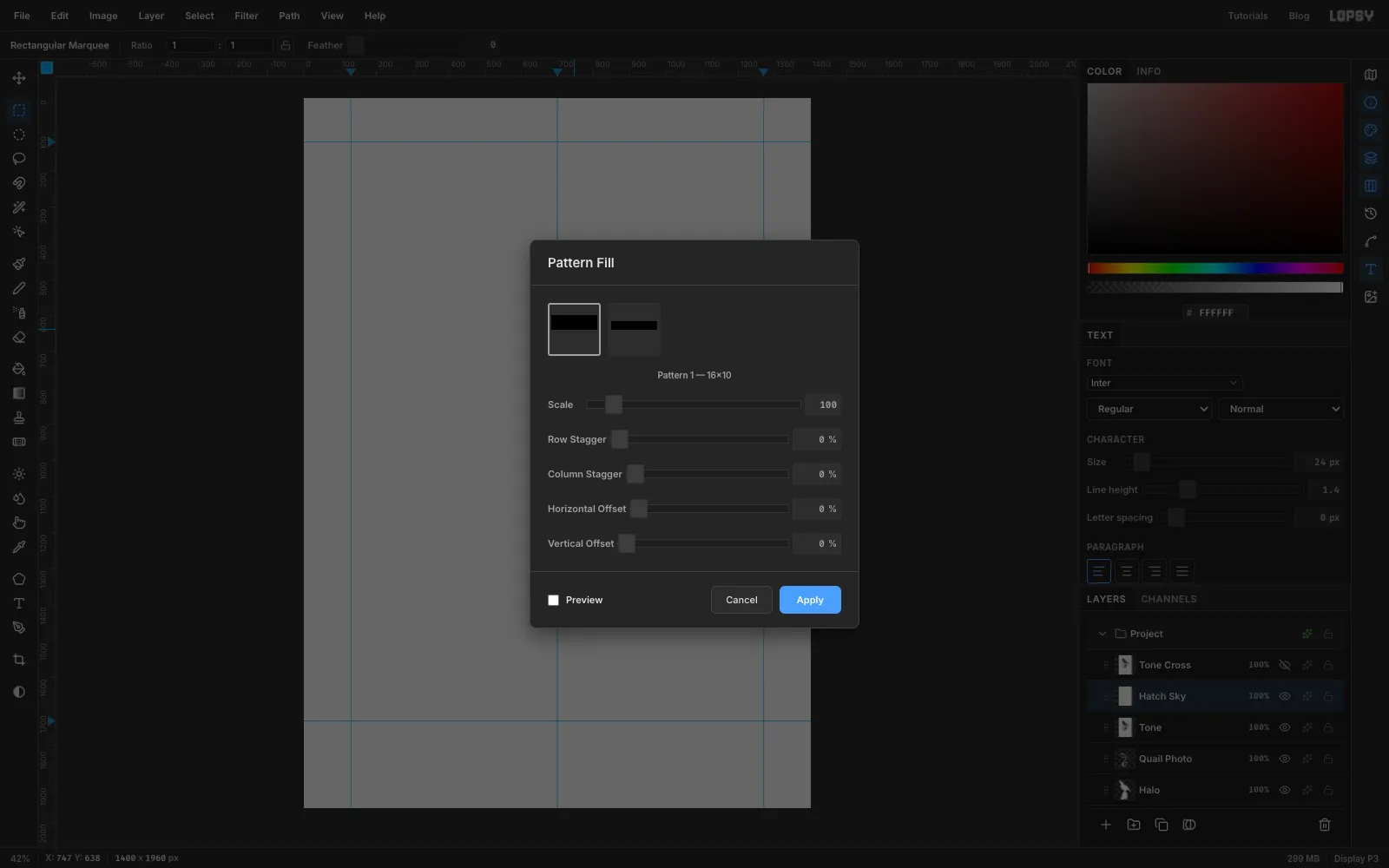The width and height of the screenshot is (1389, 868).
Task: Hide the Hatch Sky layer
Action: (x=1285, y=696)
